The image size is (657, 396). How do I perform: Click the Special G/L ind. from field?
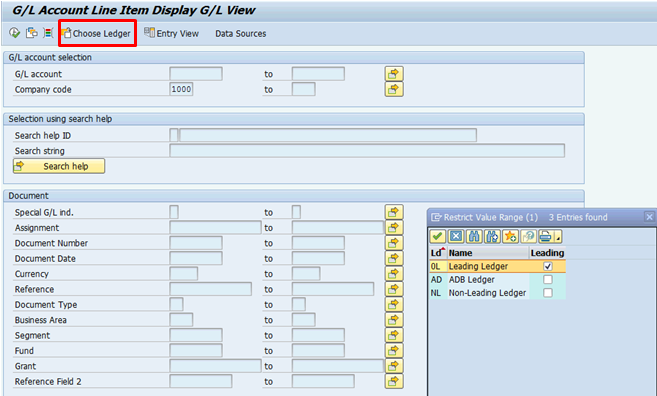[174, 212]
